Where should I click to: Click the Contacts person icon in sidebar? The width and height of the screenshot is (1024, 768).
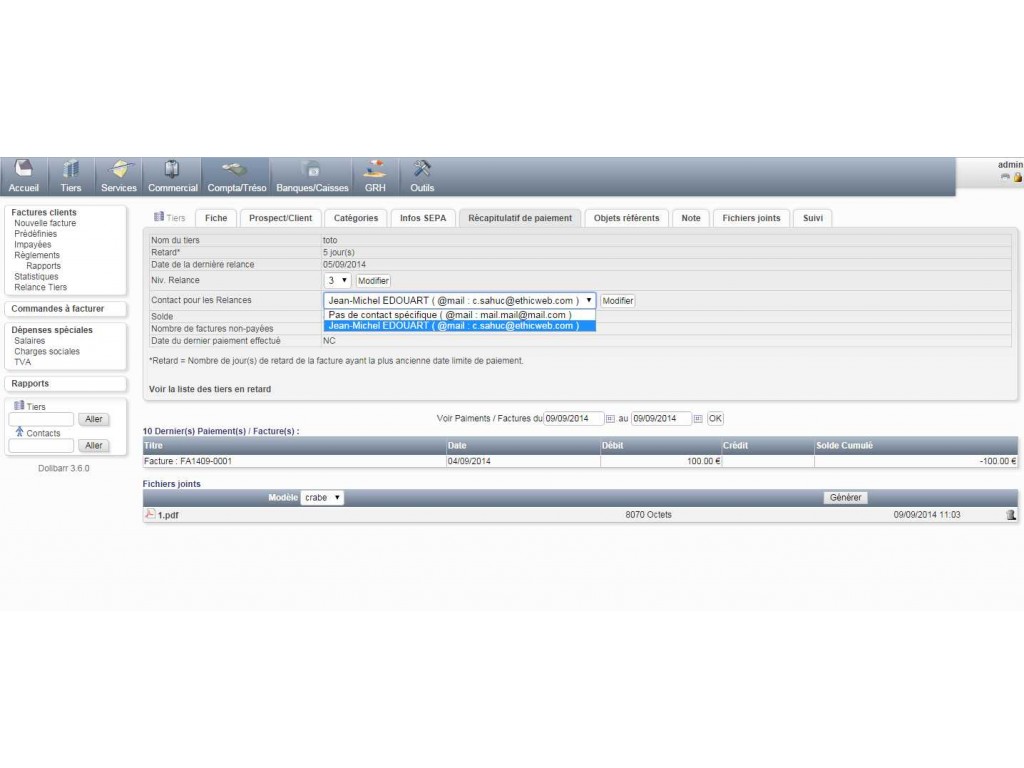click(20, 432)
